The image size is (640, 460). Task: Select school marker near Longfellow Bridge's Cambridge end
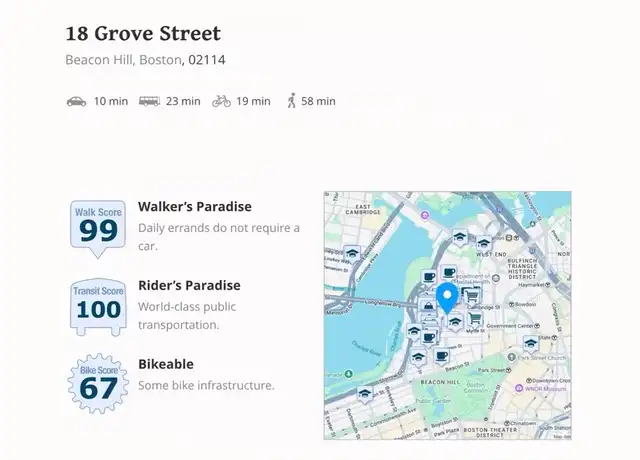click(352, 254)
